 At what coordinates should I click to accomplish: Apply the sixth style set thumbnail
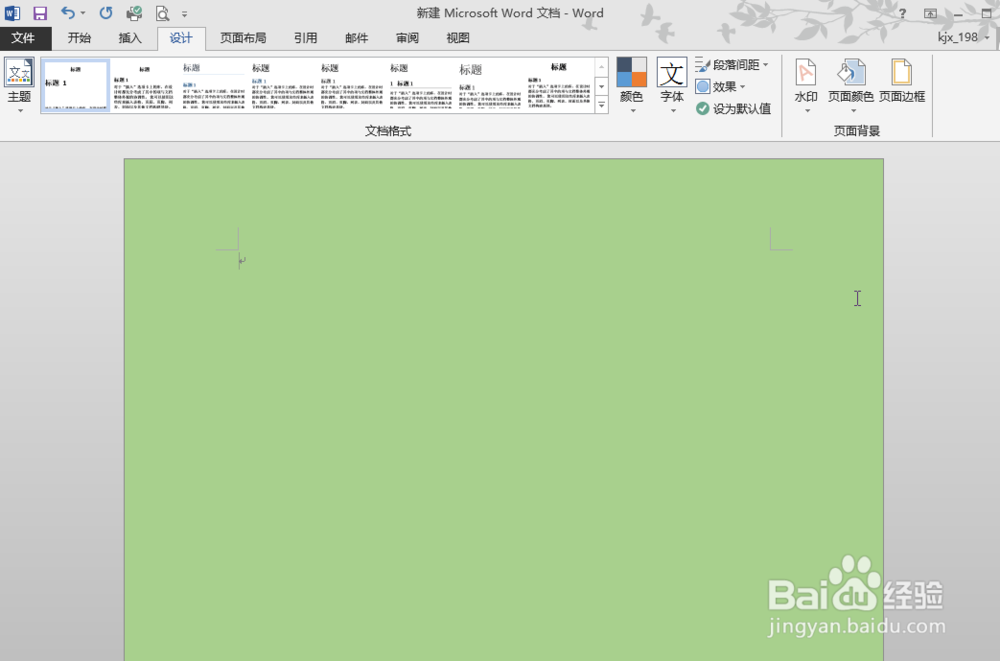click(x=420, y=85)
